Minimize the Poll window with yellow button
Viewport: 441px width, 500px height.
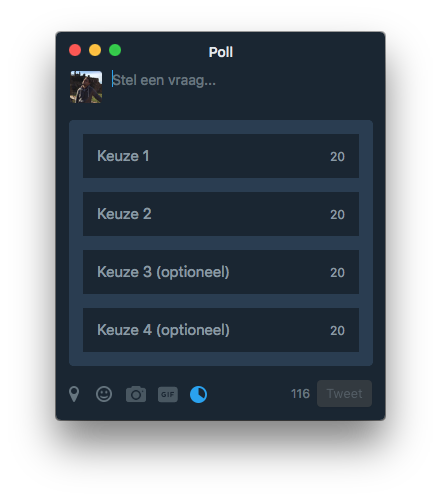[x=95, y=50]
